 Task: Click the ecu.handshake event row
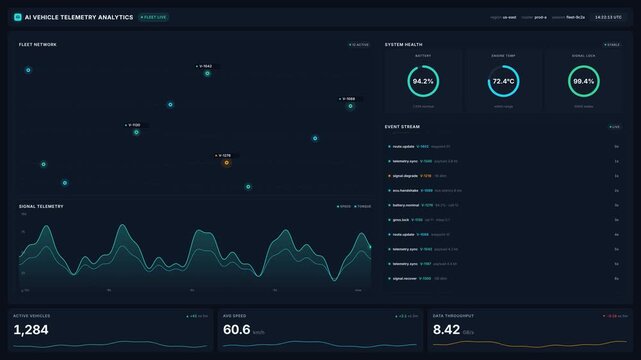tap(503, 190)
